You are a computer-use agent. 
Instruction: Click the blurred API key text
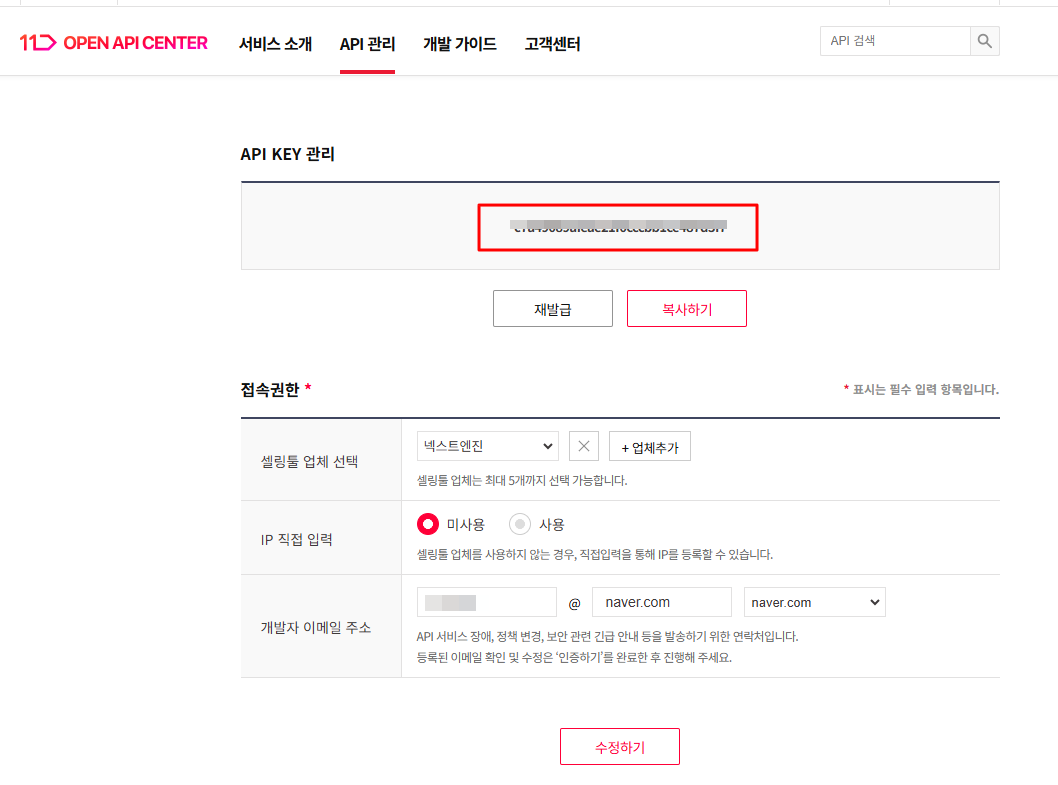[618, 227]
